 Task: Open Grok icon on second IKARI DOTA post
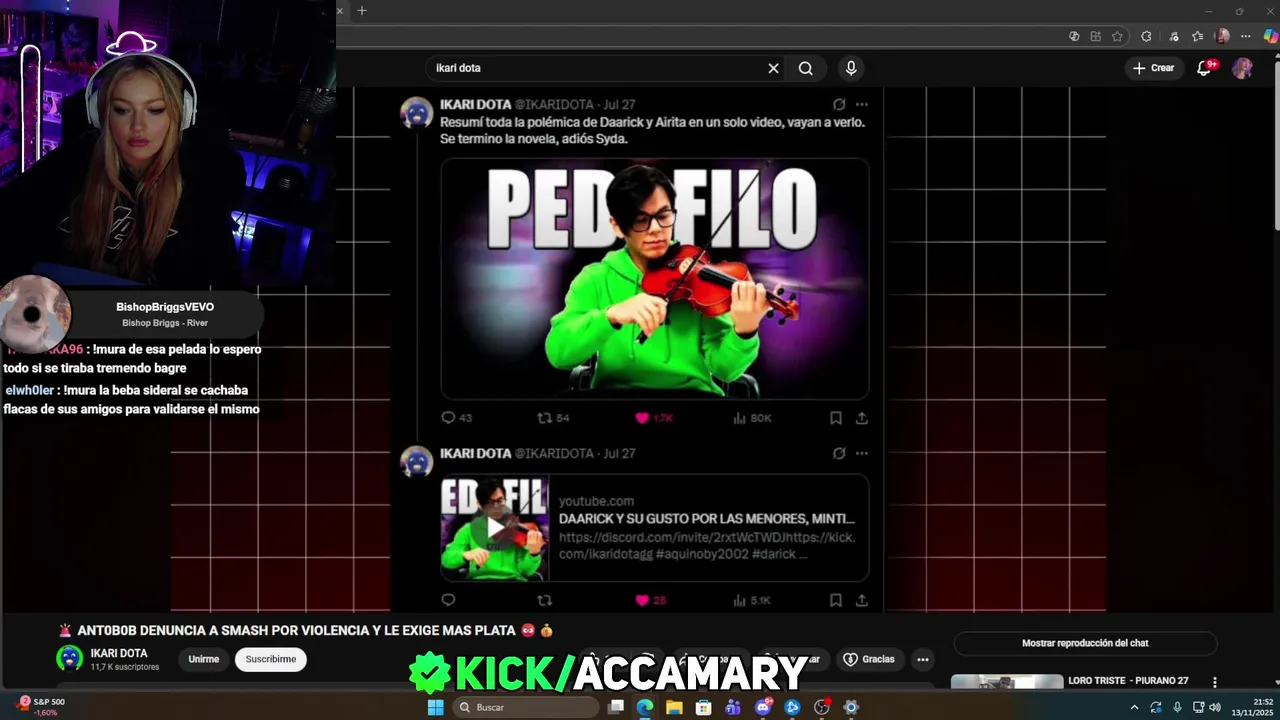839,453
